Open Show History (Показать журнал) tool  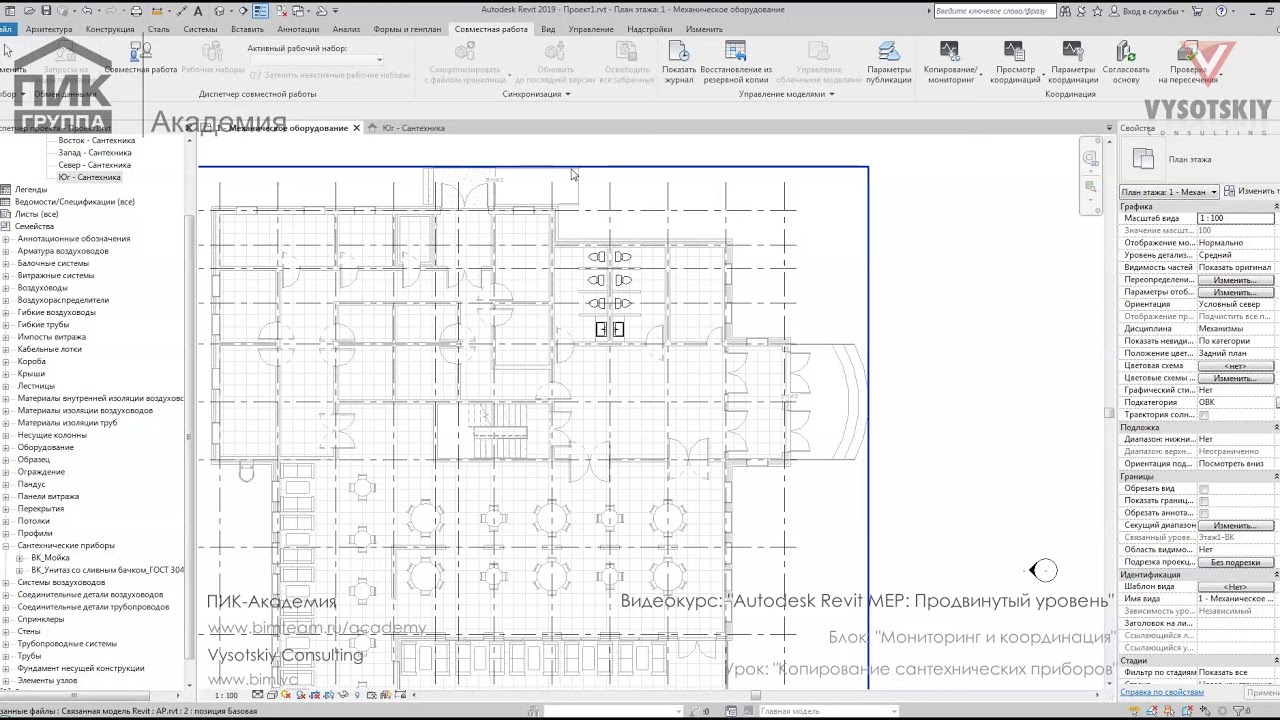[x=679, y=62]
